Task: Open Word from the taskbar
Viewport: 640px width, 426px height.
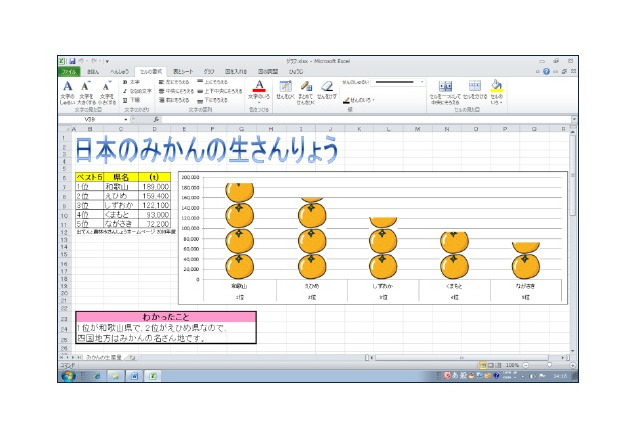Action: pyautogui.click(x=134, y=376)
